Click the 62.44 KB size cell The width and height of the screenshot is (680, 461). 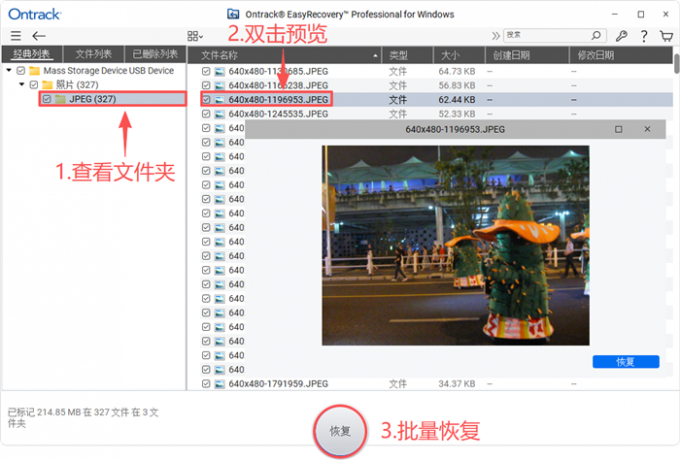457,100
